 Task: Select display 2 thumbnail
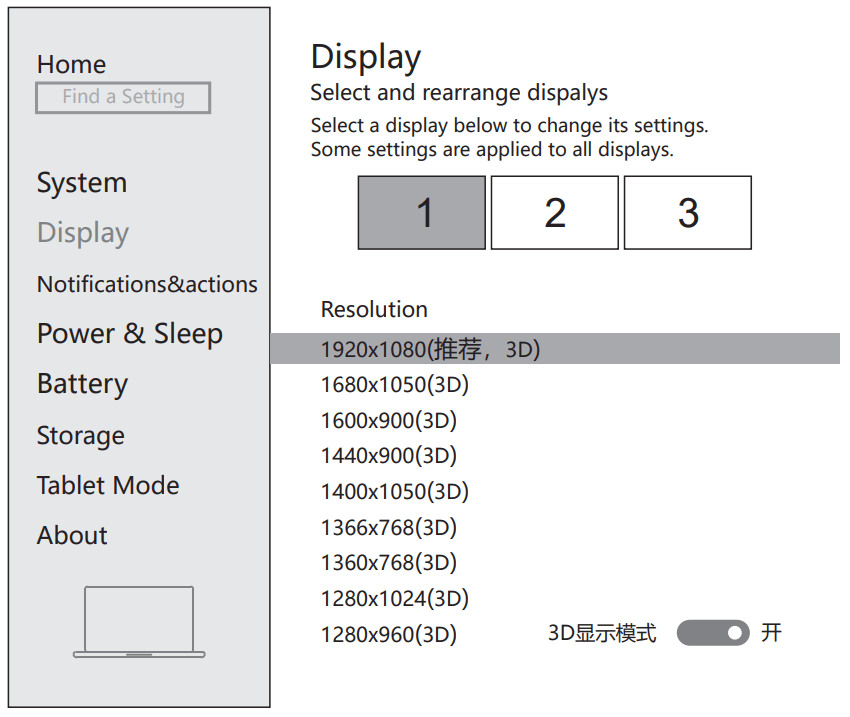coord(555,212)
